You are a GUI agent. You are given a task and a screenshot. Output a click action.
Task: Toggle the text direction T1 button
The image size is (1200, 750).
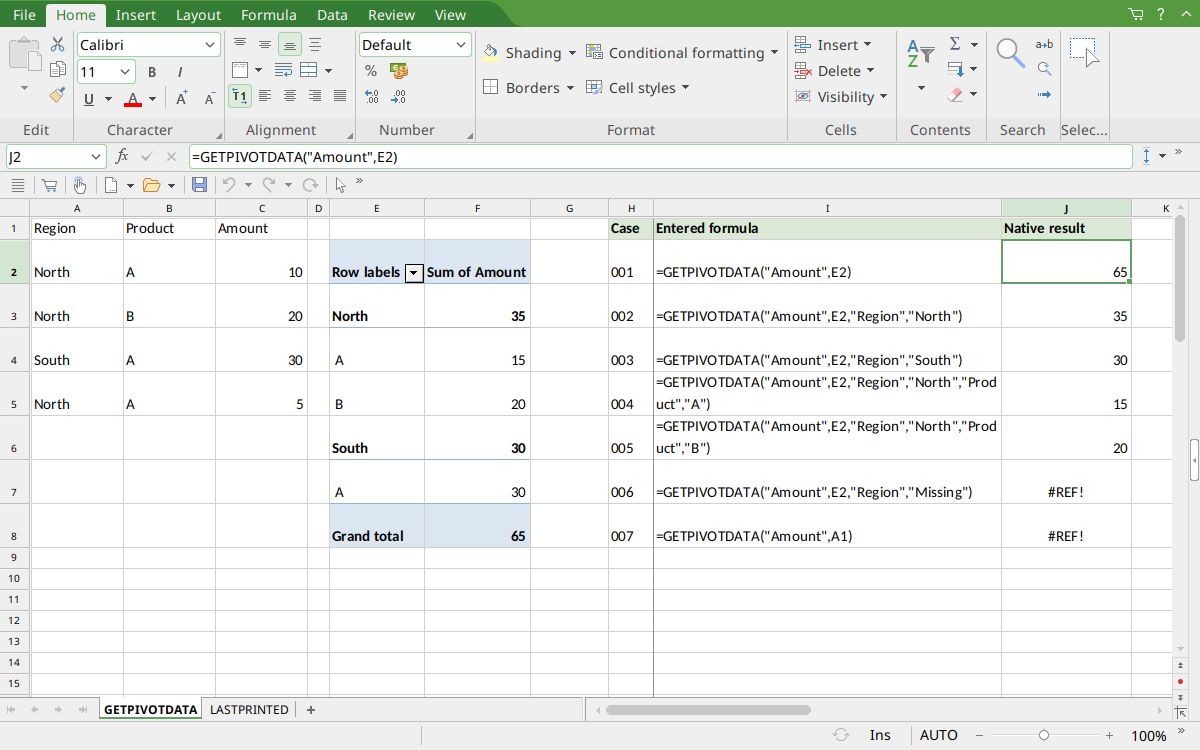pos(239,97)
